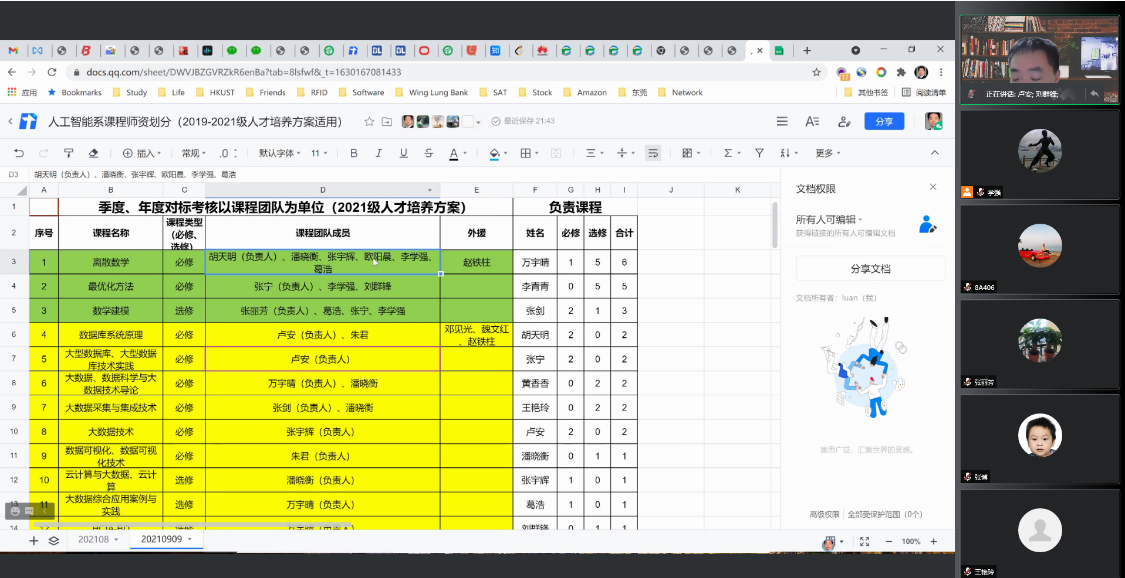Click the blue 分享 share button

coord(883,121)
